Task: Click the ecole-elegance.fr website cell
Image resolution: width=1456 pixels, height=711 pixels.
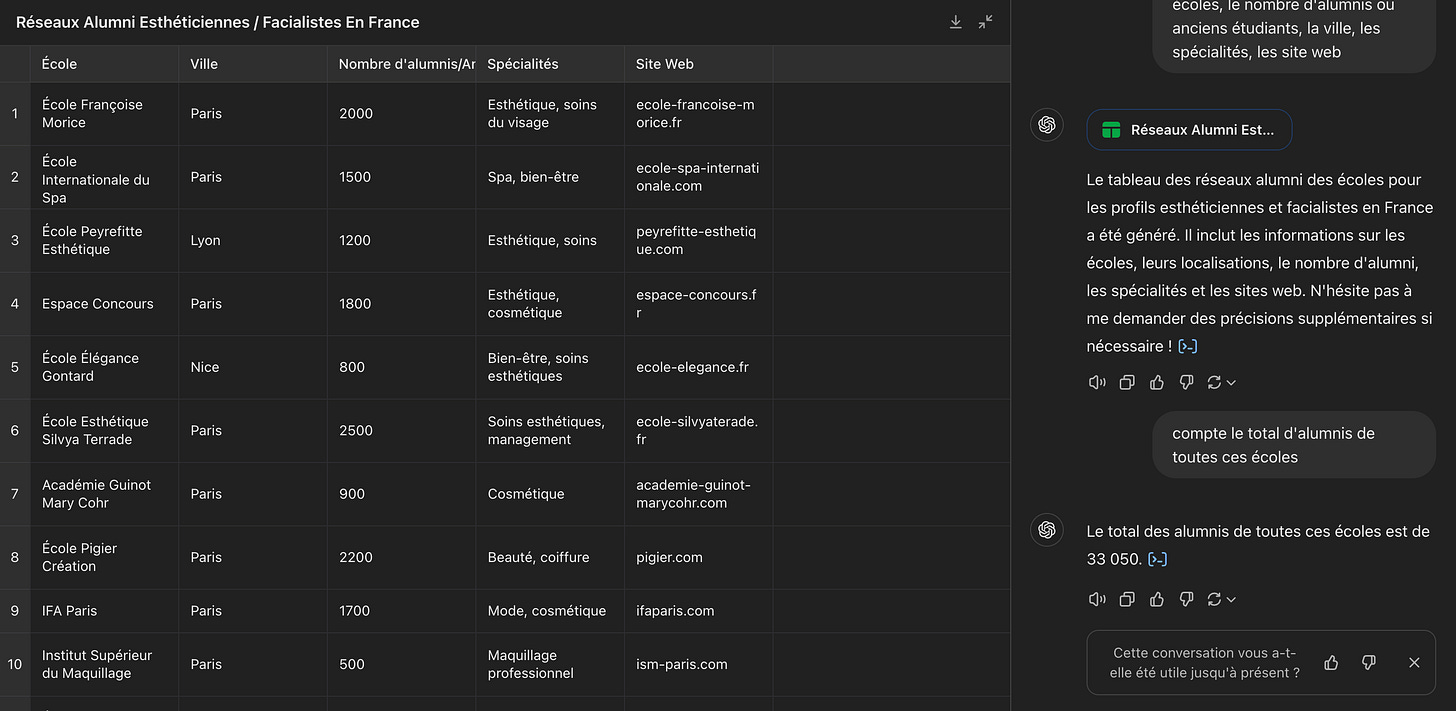Action: coord(699,367)
